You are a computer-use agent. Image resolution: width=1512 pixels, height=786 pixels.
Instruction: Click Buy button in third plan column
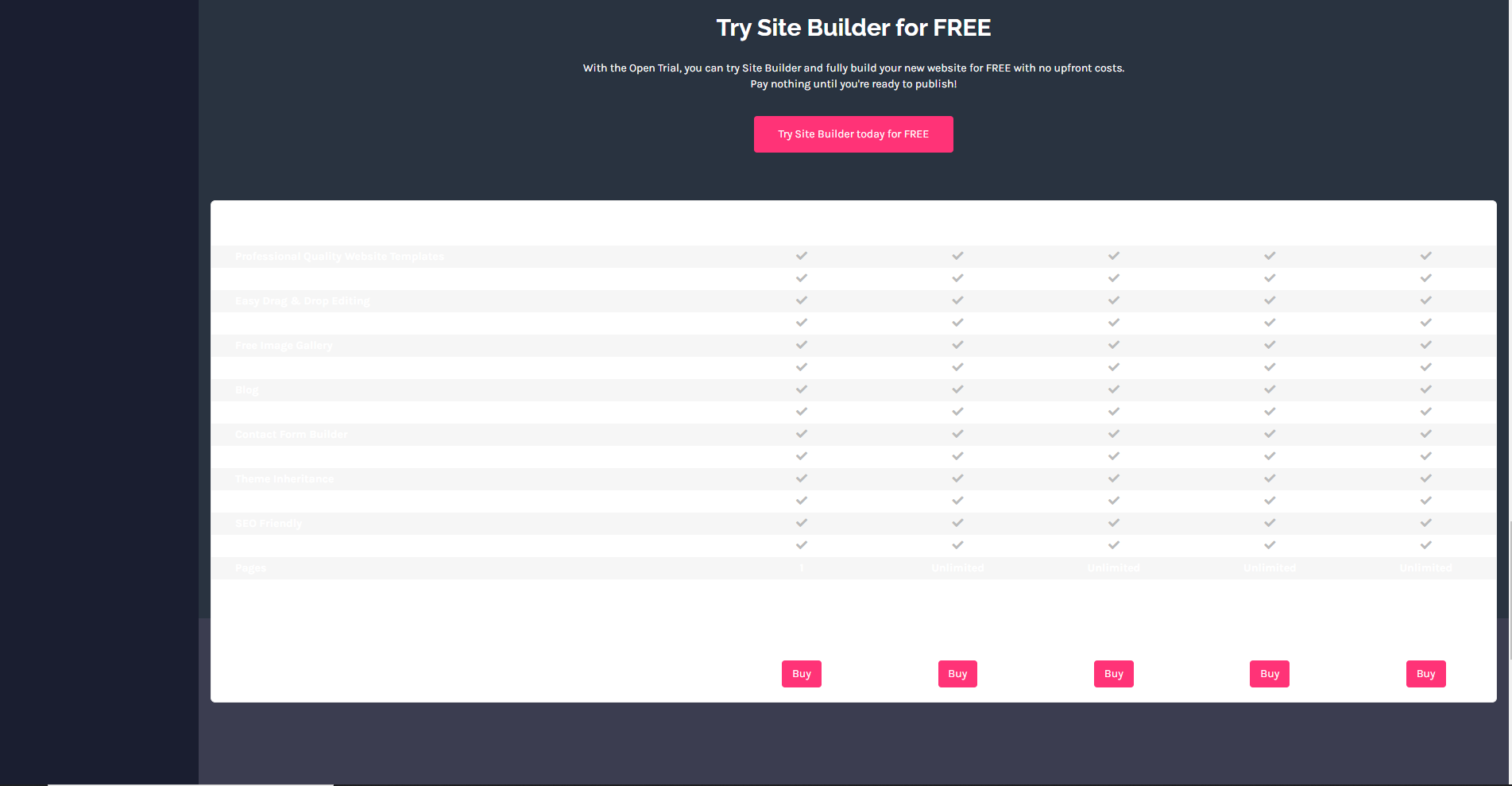tap(1114, 674)
